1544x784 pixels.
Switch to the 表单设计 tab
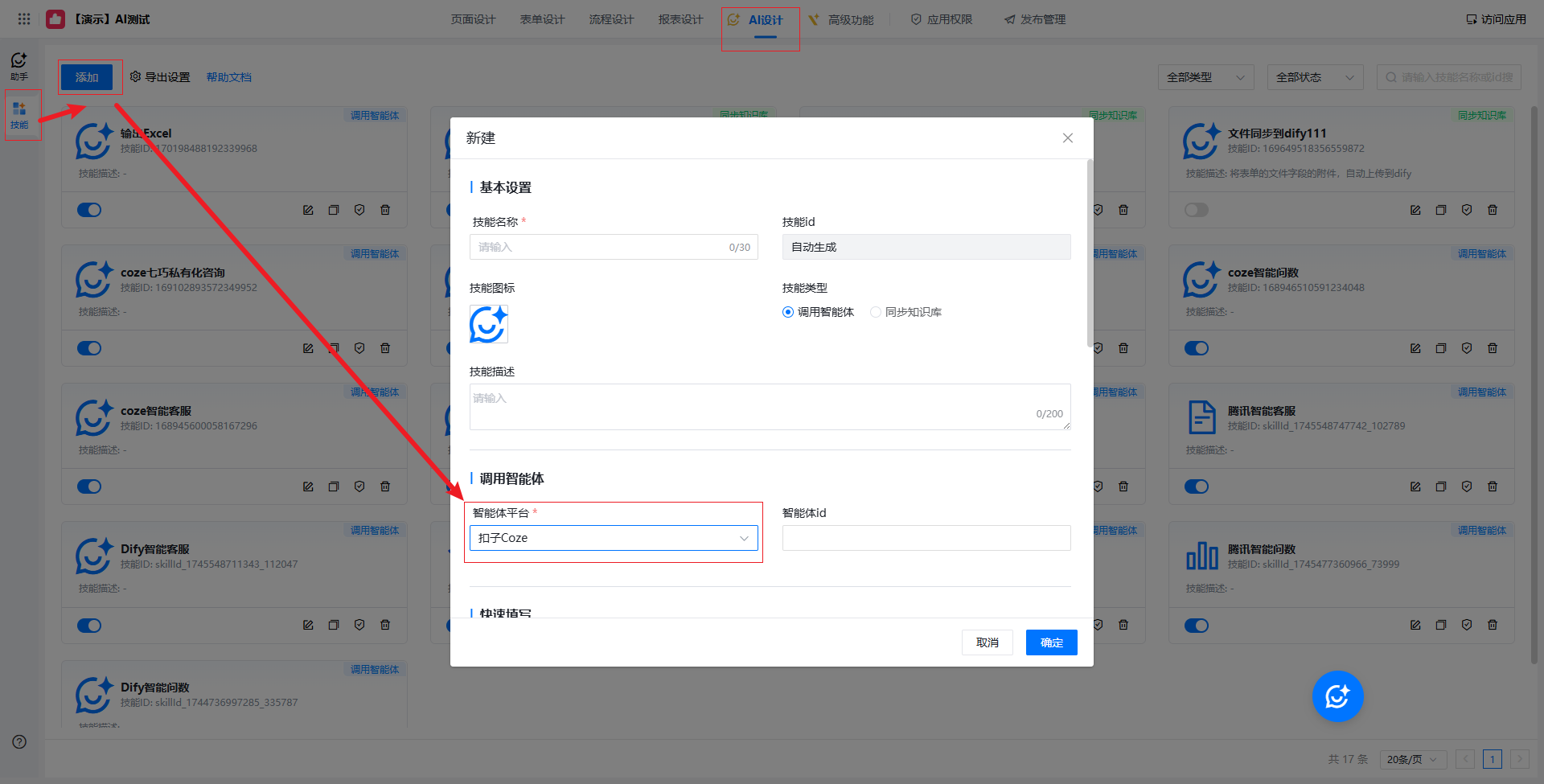tap(542, 19)
